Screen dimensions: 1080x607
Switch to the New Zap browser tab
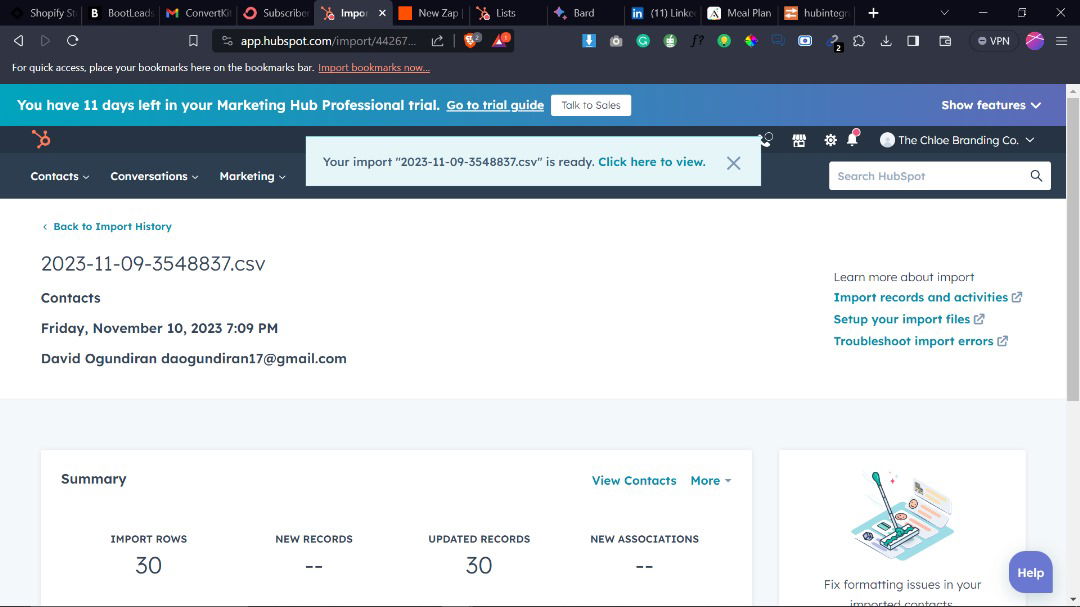(x=428, y=13)
